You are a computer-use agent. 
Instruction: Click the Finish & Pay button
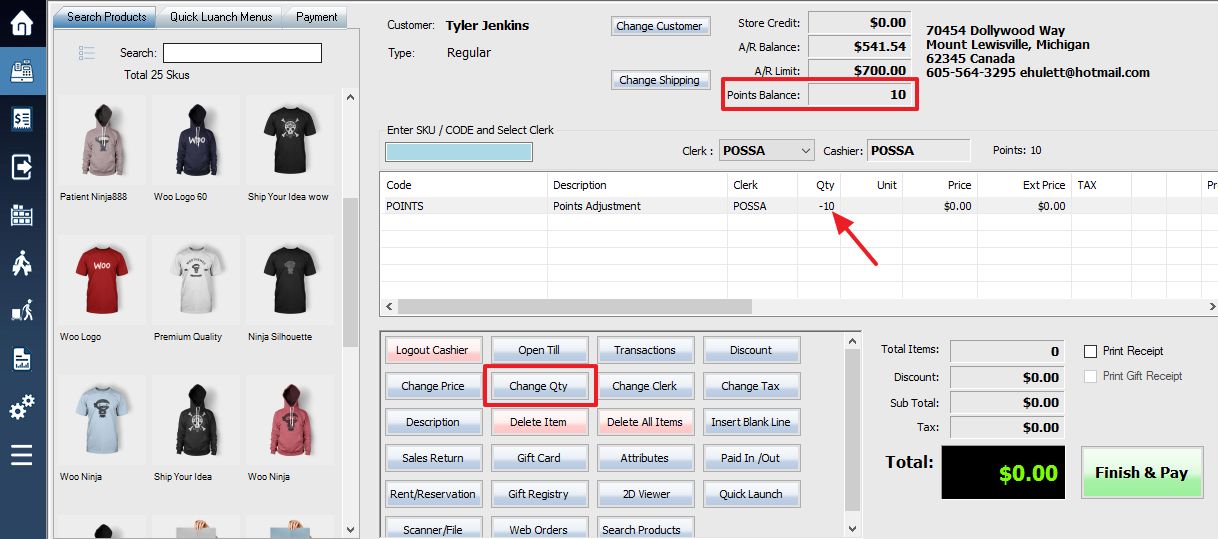pyautogui.click(x=1141, y=473)
